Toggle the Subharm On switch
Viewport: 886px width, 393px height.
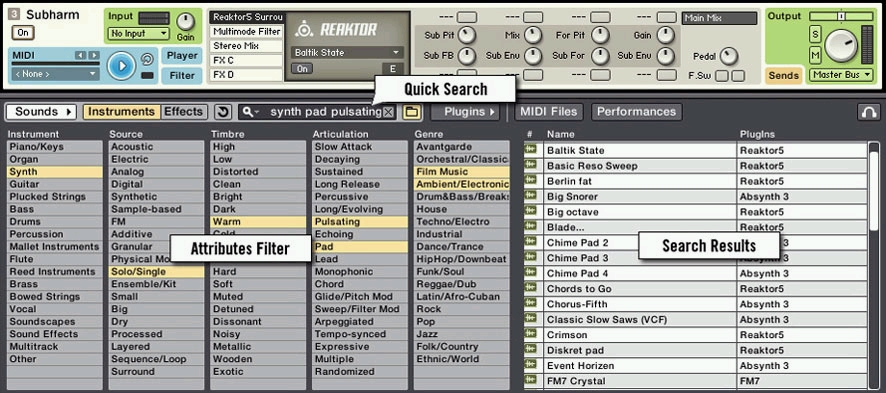(23, 32)
